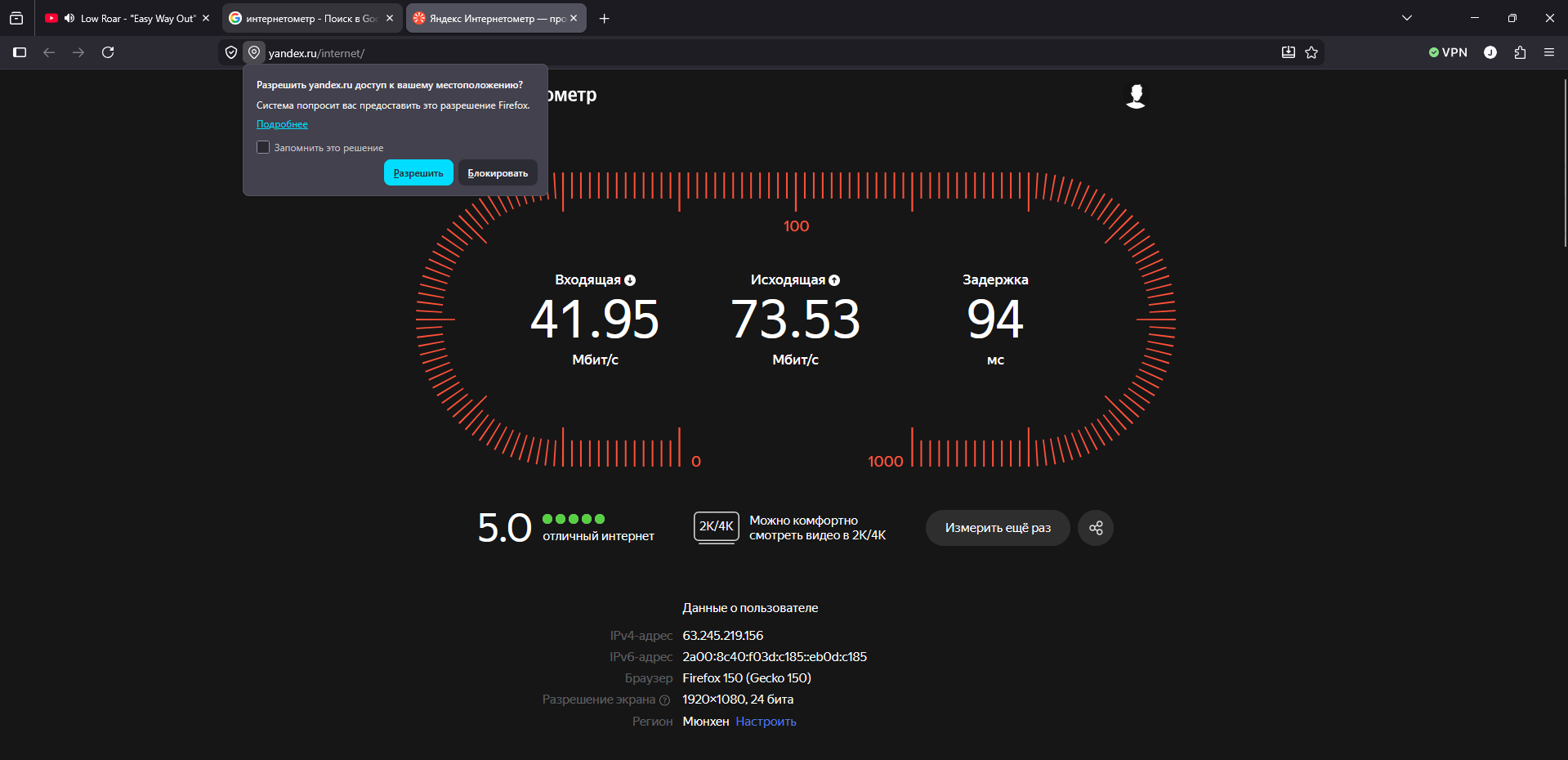
Task: Click the 5.0 internet rating score
Action: coord(504,528)
